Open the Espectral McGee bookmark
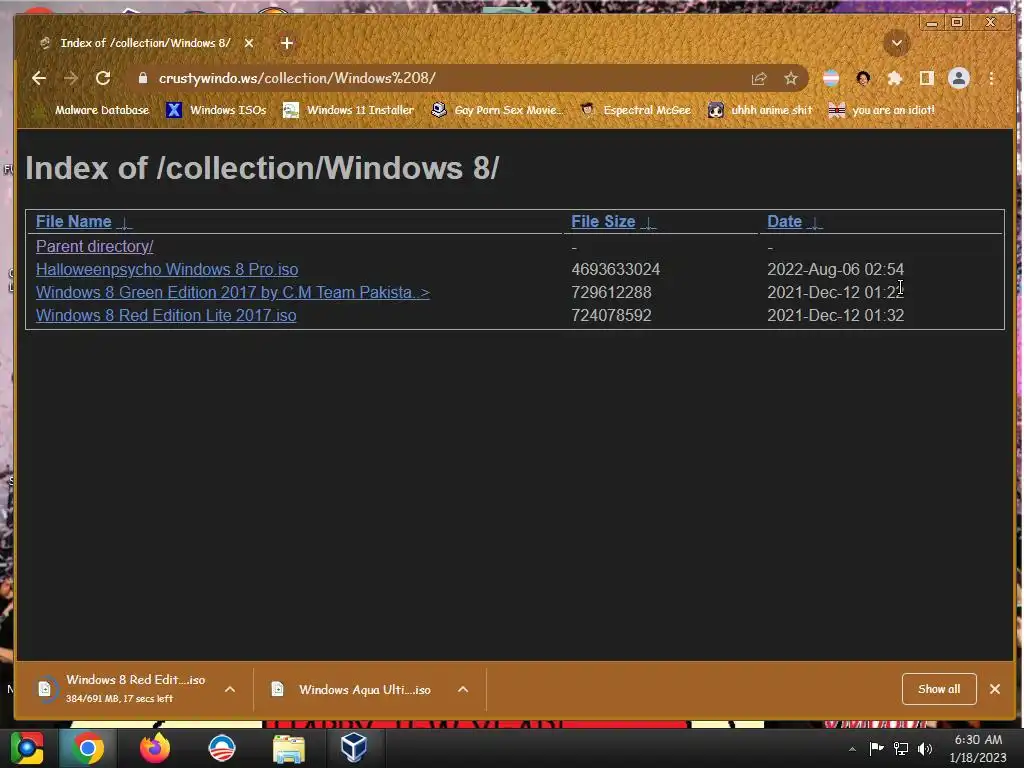The height and width of the screenshot is (768, 1024). point(635,110)
